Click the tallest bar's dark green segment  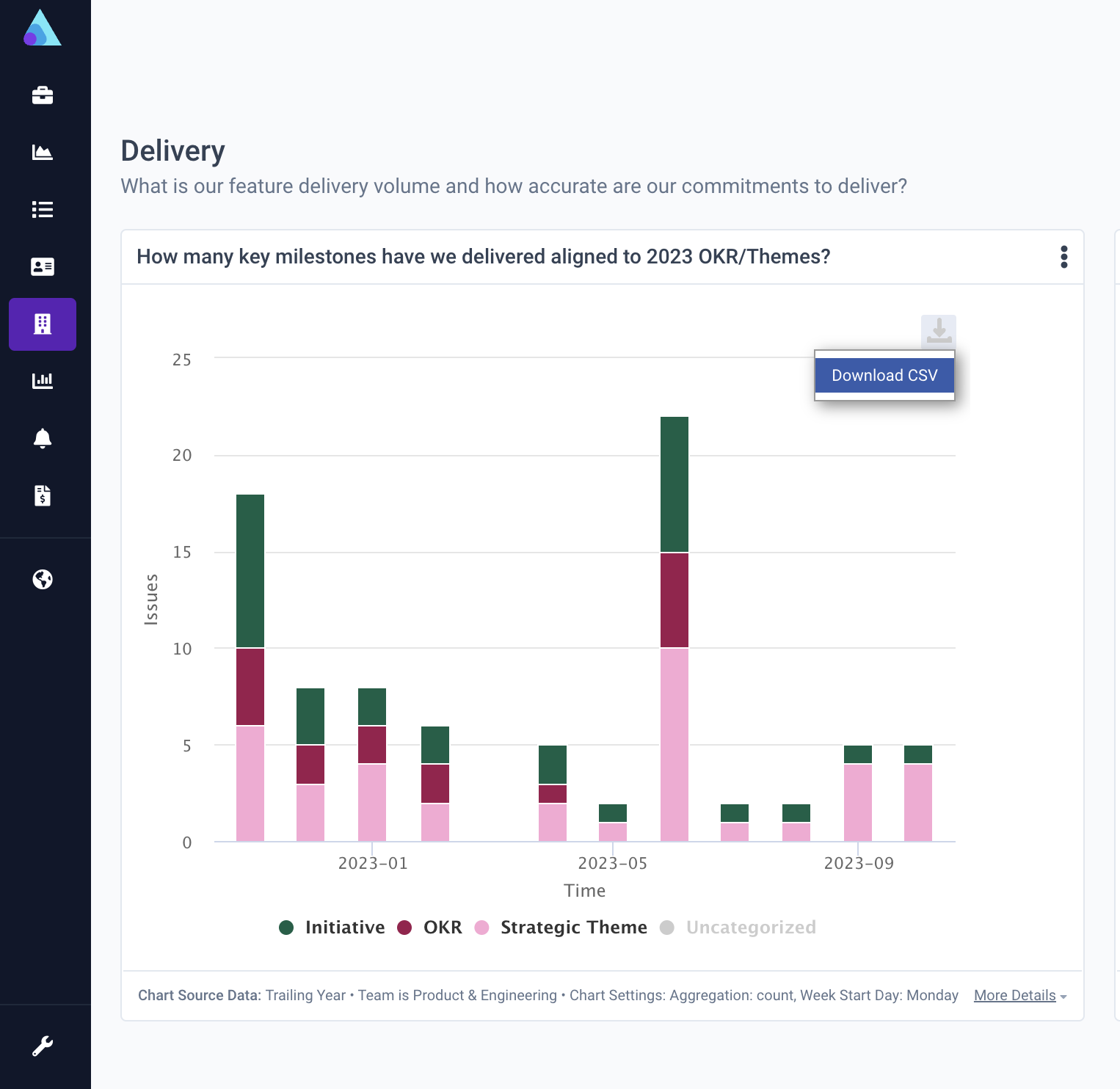(674, 484)
